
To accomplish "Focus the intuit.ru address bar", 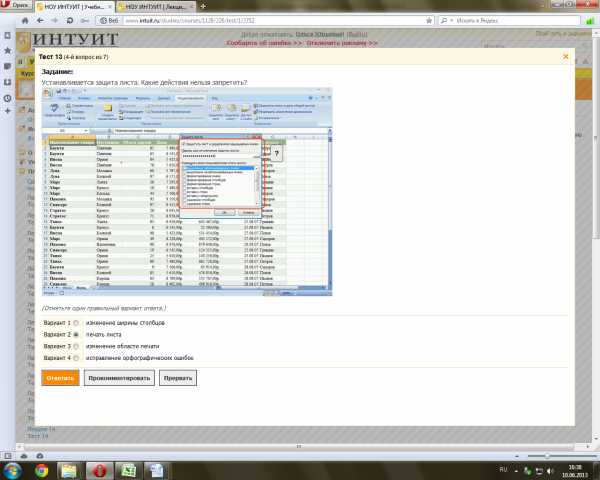I will click(272, 21).
